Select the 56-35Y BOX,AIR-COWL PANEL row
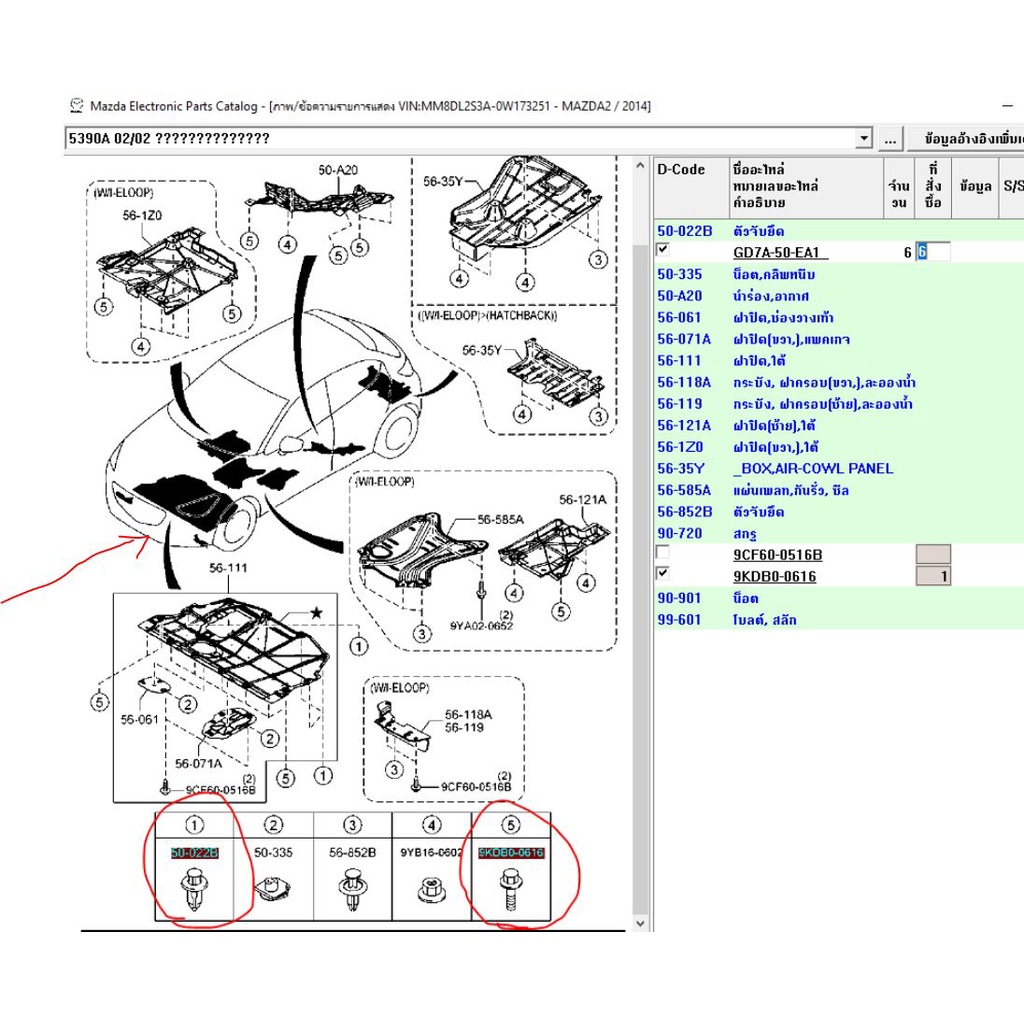This screenshot has width=1024, height=1024. pos(812,468)
